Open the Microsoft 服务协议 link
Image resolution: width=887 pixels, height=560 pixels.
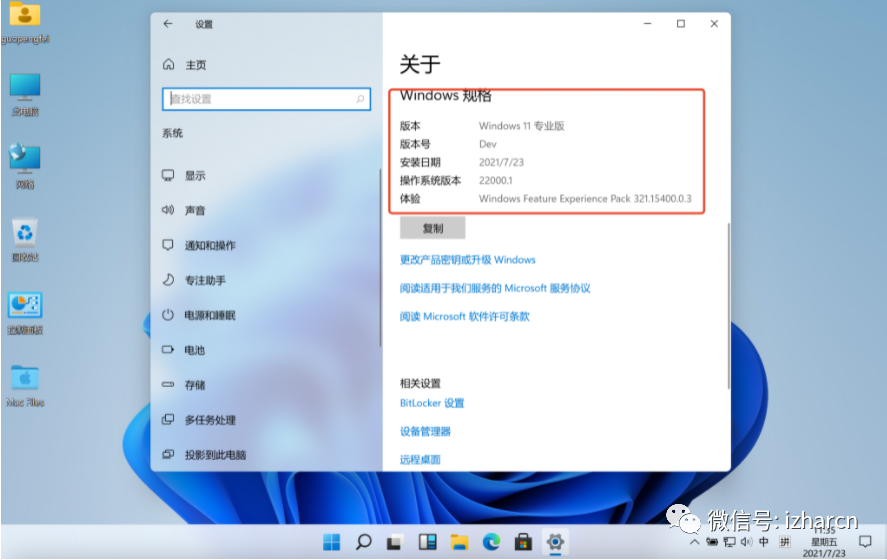click(495, 288)
